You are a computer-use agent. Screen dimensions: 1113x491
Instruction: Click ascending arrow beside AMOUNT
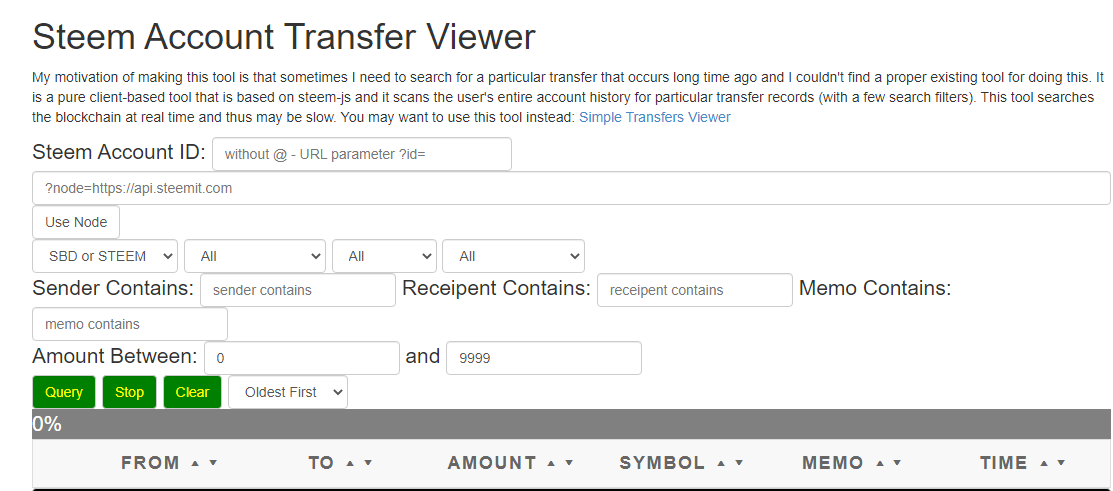552,463
